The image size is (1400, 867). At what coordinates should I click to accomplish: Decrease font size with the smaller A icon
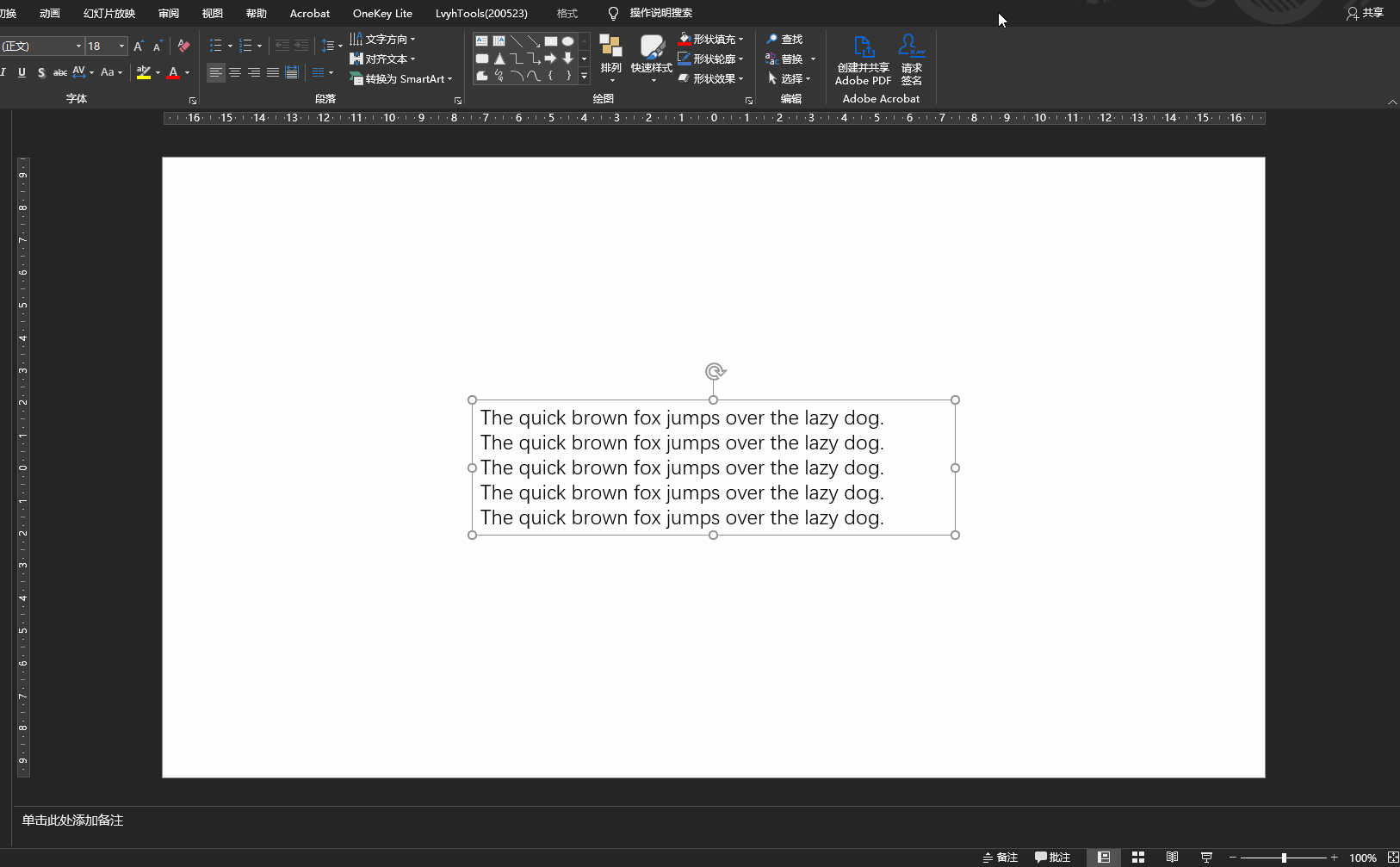coord(157,46)
